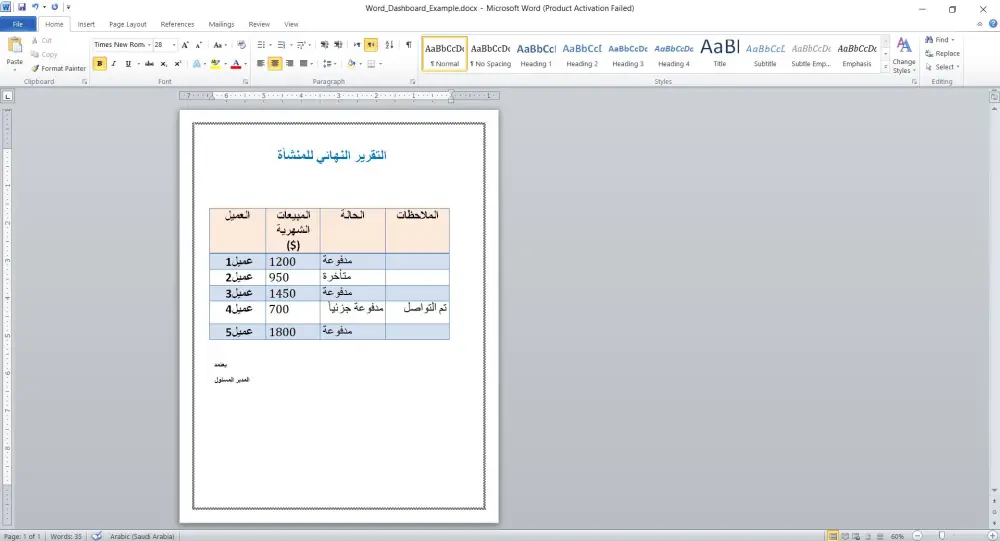The height and width of the screenshot is (541, 1000).
Task: Toggle right-to-left text direction
Action: (x=371, y=45)
